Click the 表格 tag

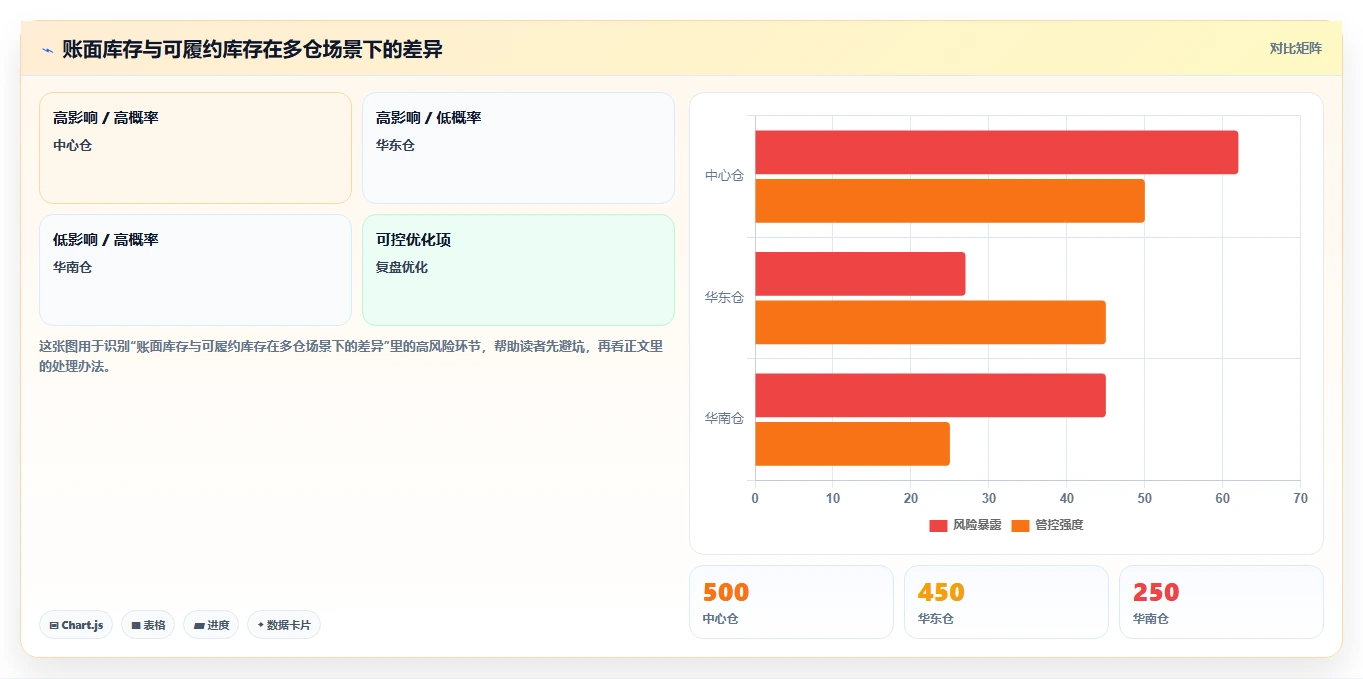coord(148,625)
